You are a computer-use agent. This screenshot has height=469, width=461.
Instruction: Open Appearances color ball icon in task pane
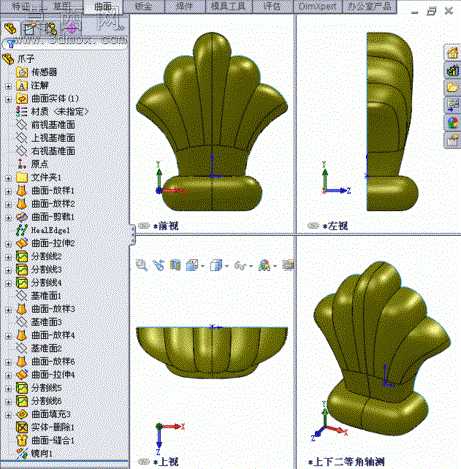click(453, 122)
